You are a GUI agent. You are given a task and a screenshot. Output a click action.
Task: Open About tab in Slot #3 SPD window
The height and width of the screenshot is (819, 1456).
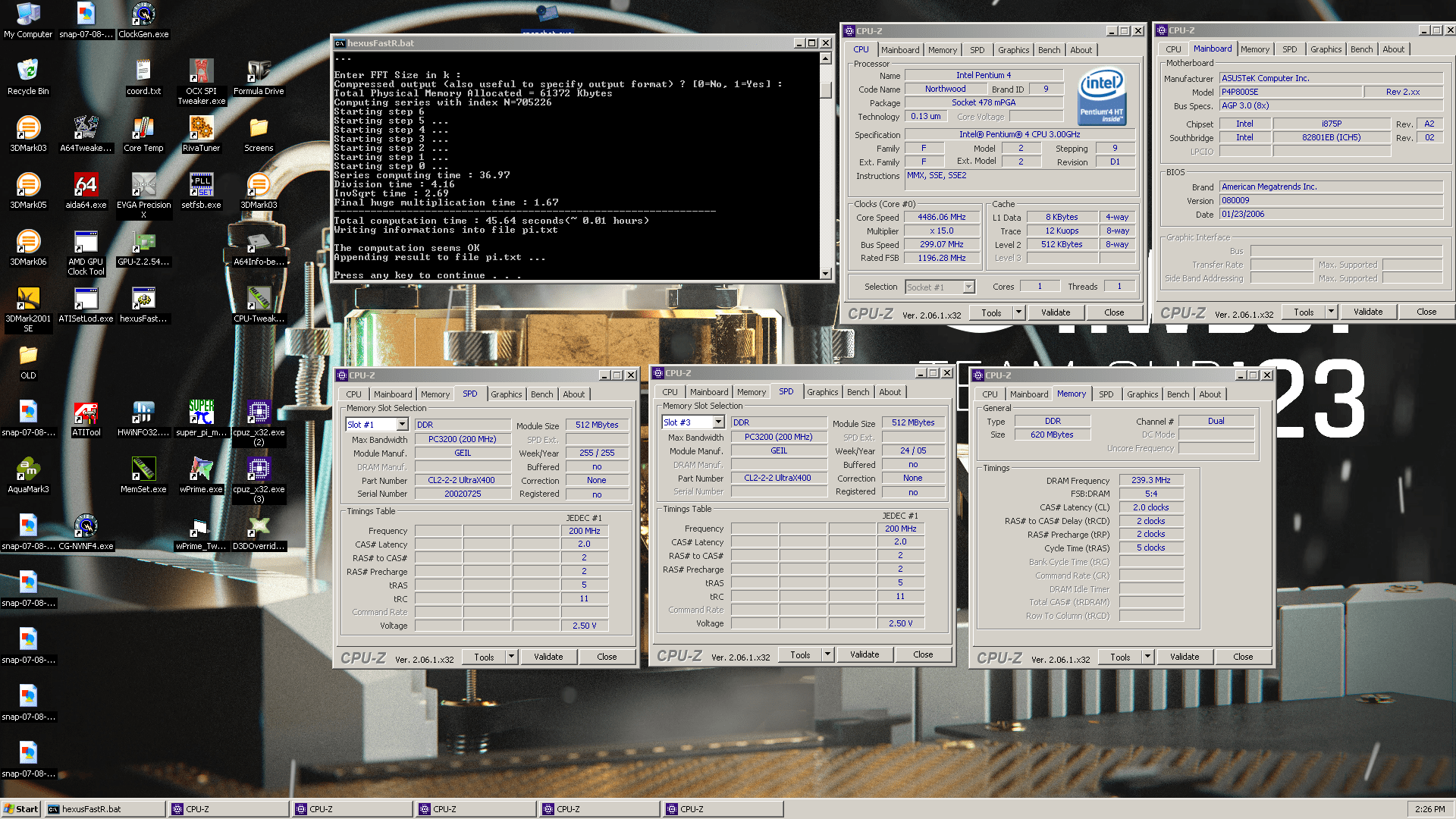pyautogui.click(x=890, y=392)
